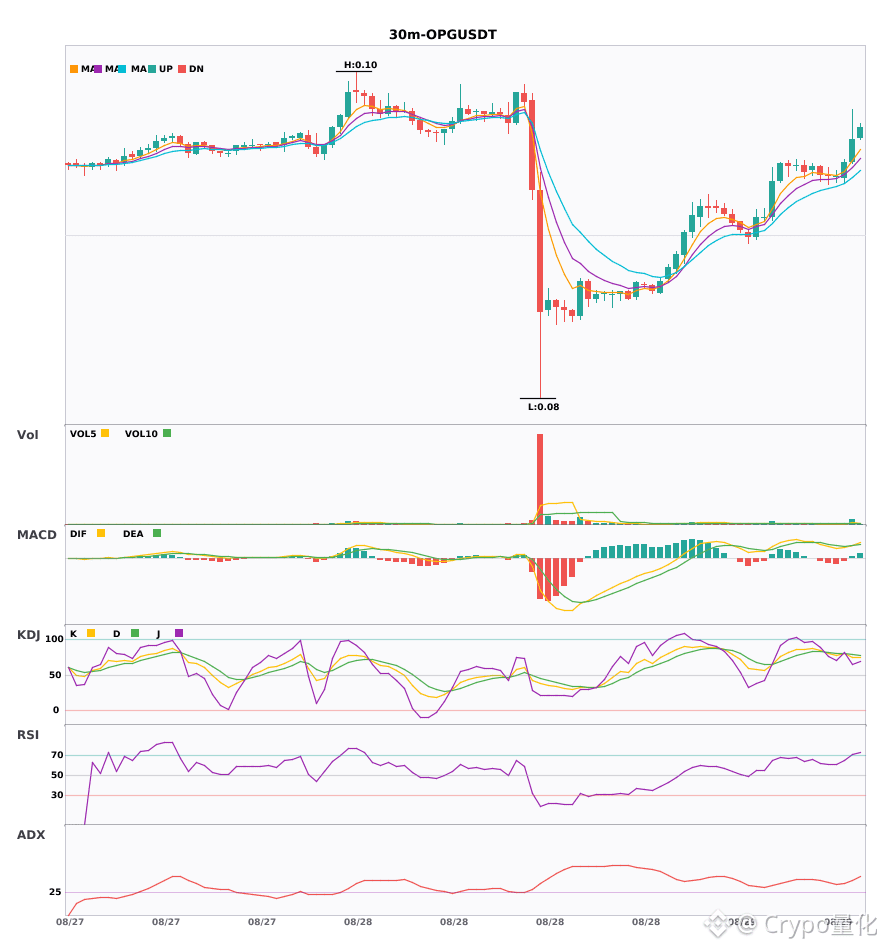Screen dimensions: 885x950
Task: Click the DEA legend text
Action: tap(133, 534)
